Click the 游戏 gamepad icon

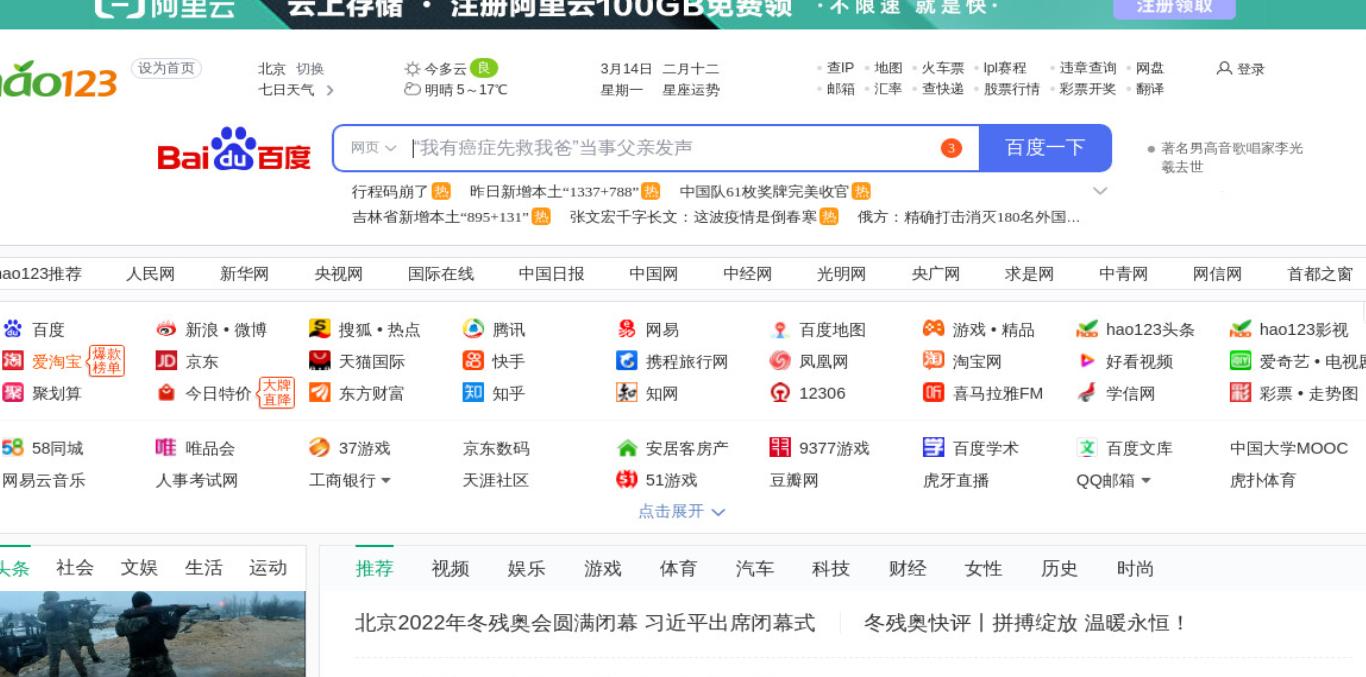click(x=933, y=330)
